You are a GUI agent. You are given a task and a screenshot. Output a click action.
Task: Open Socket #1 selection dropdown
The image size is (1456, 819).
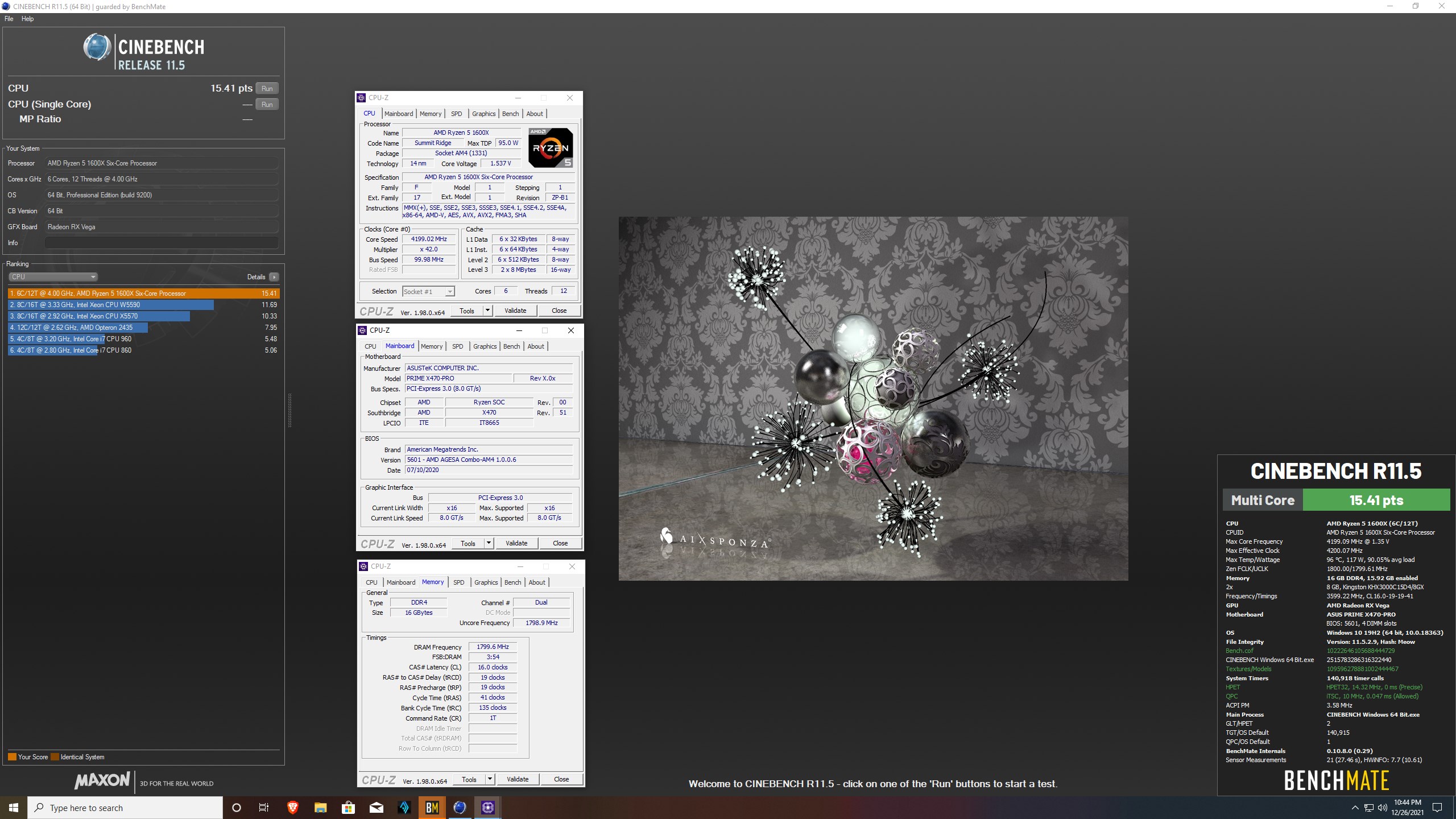[428, 292]
